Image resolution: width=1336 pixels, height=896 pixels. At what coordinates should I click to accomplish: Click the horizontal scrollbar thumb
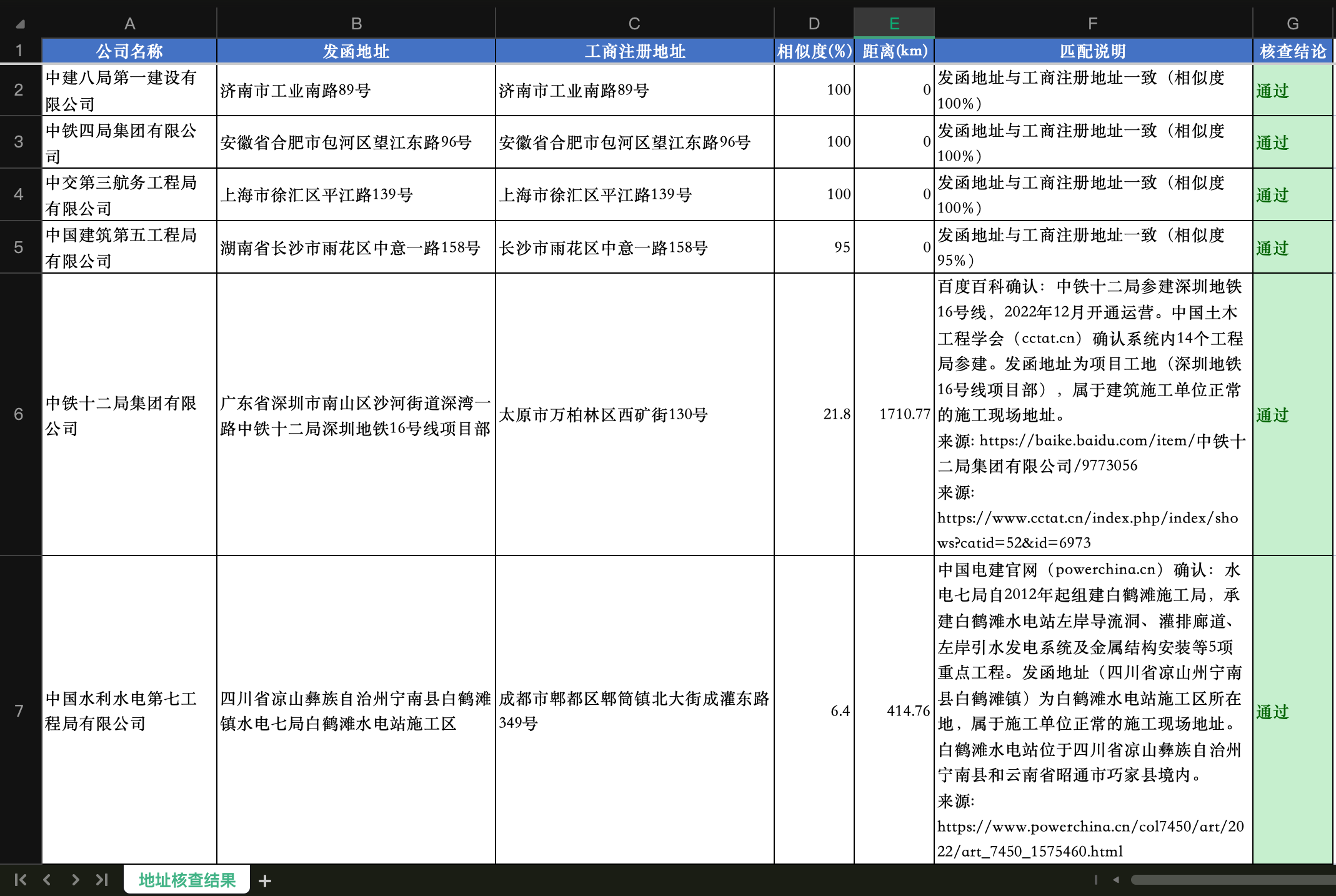coord(1234,880)
